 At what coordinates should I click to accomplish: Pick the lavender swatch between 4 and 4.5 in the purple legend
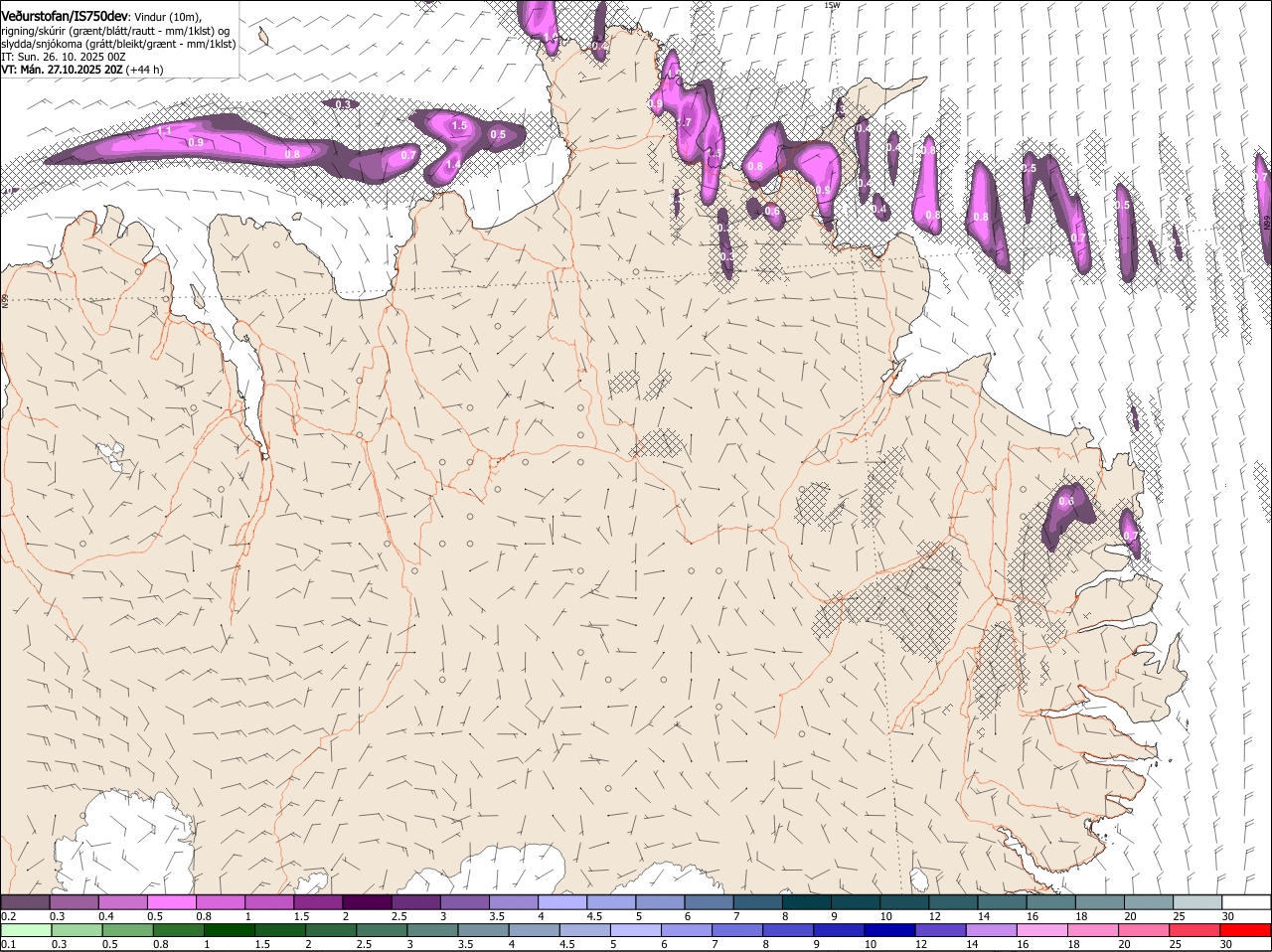point(562,901)
